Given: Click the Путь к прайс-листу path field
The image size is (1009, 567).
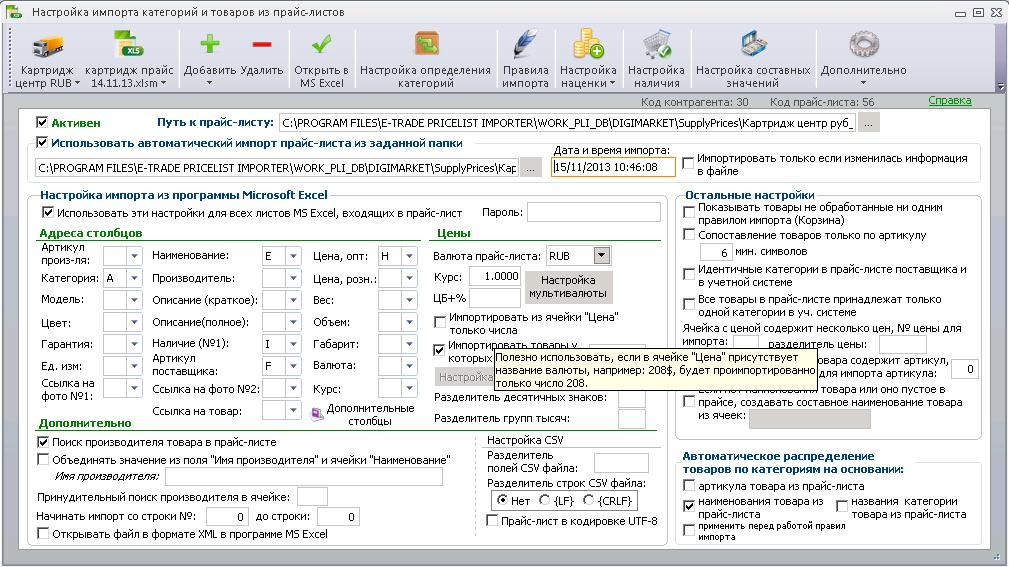Looking at the screenshot, I should point(567,123).
